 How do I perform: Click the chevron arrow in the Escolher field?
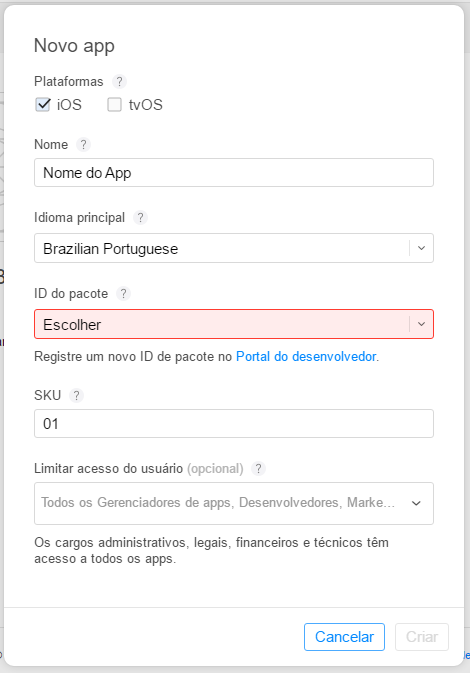(x=421, y=324)
